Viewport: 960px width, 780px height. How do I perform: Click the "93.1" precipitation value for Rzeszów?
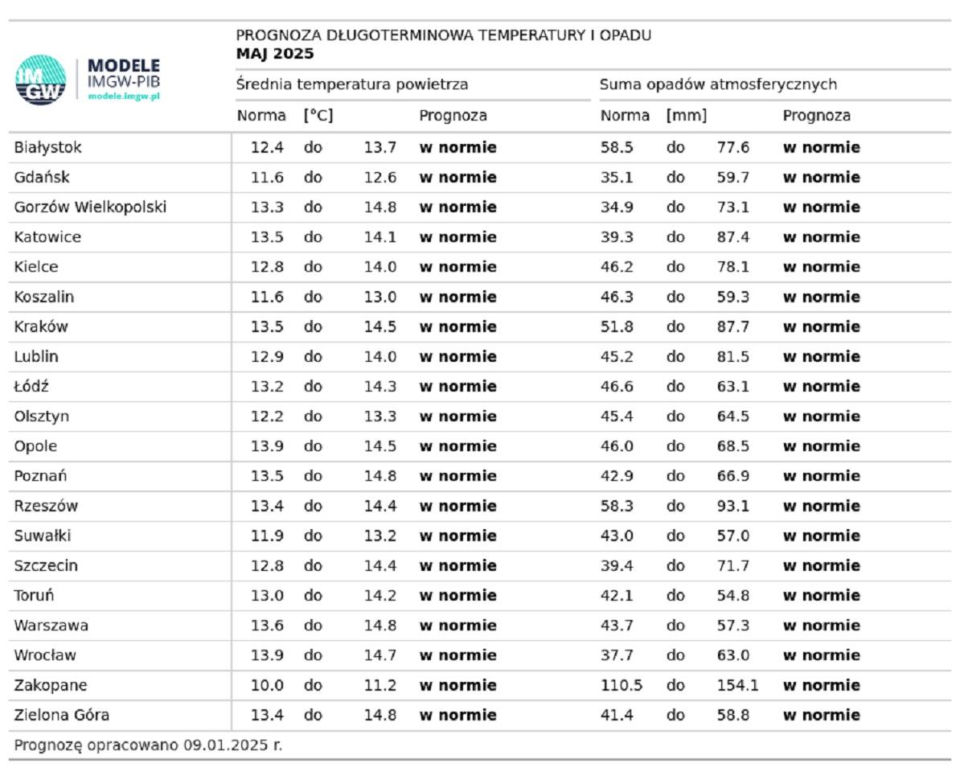click(x=733, y=506)
